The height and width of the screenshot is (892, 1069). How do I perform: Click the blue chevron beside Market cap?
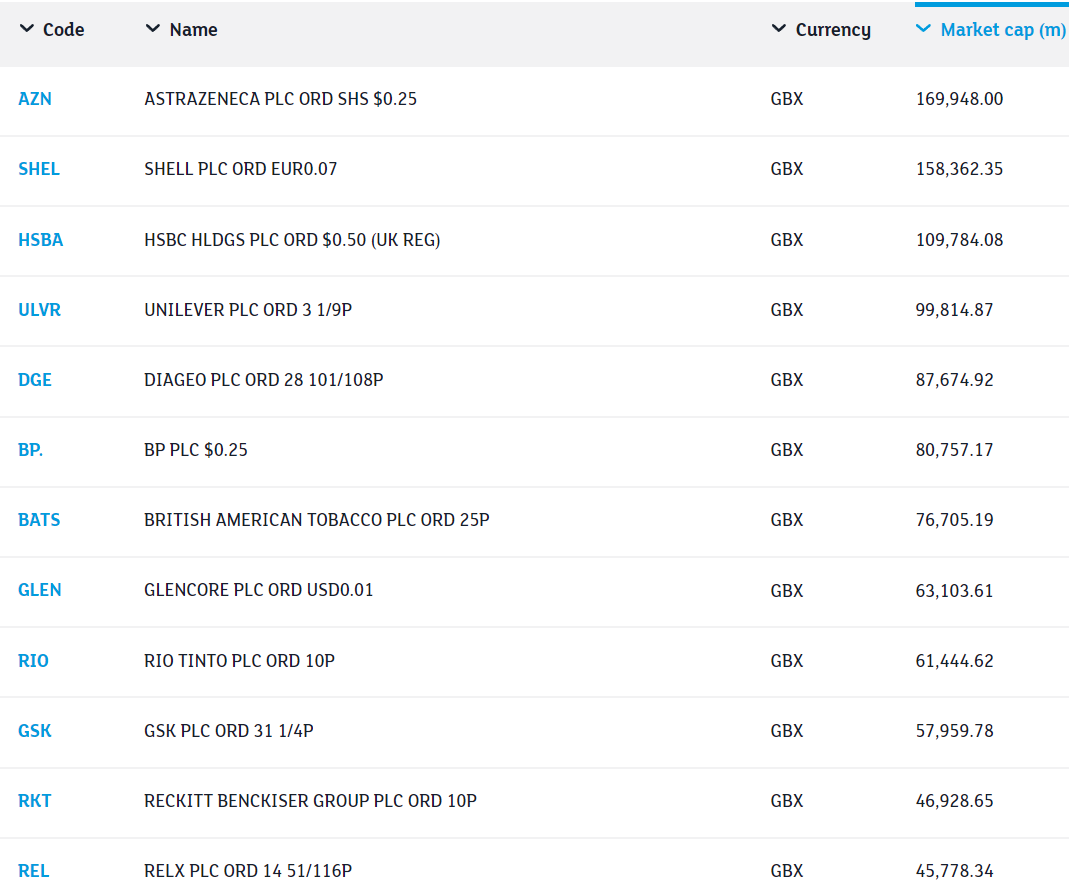[923, 29]
